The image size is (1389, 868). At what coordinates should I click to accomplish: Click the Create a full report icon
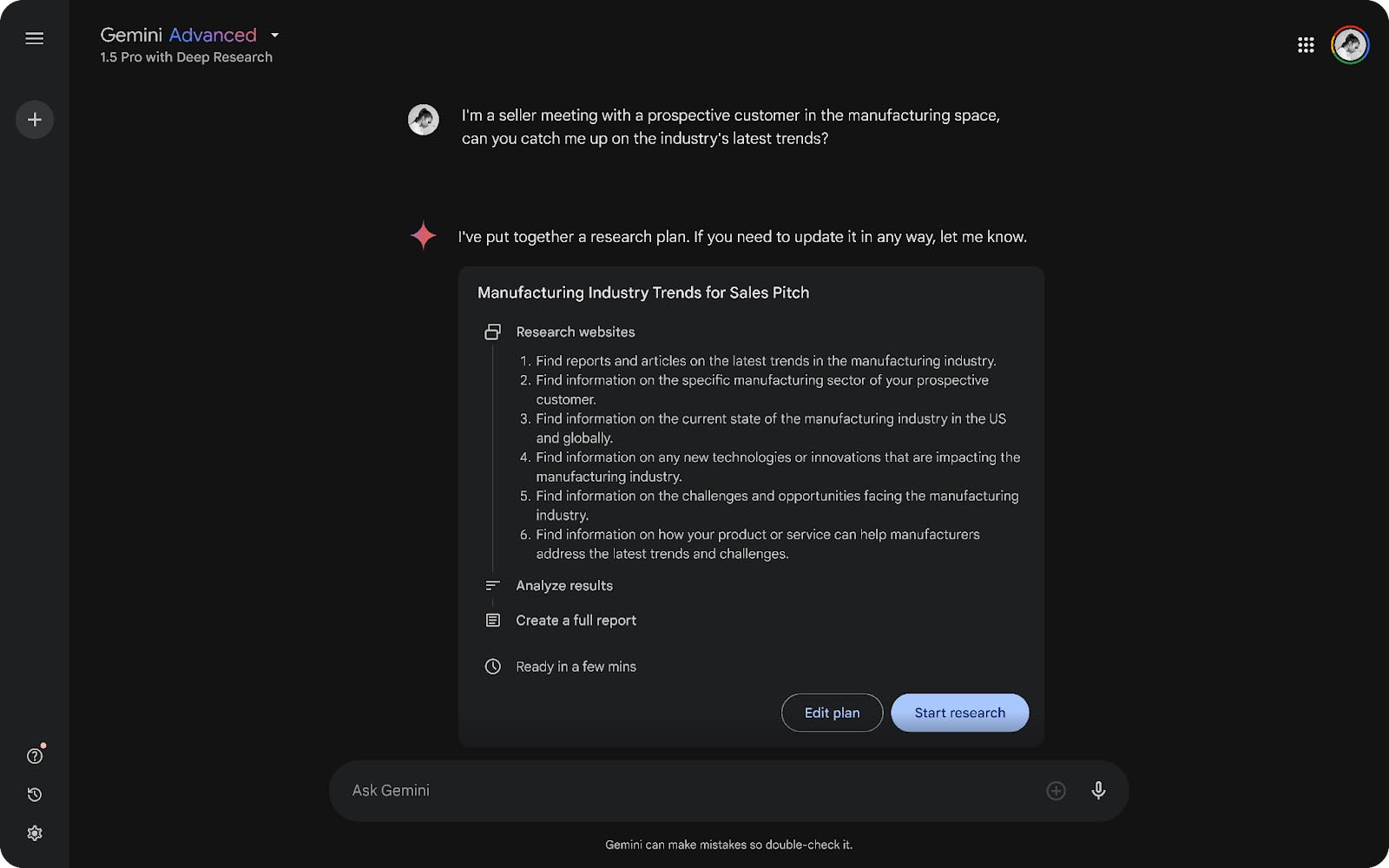pyautogui.click(x=492, y=620)
